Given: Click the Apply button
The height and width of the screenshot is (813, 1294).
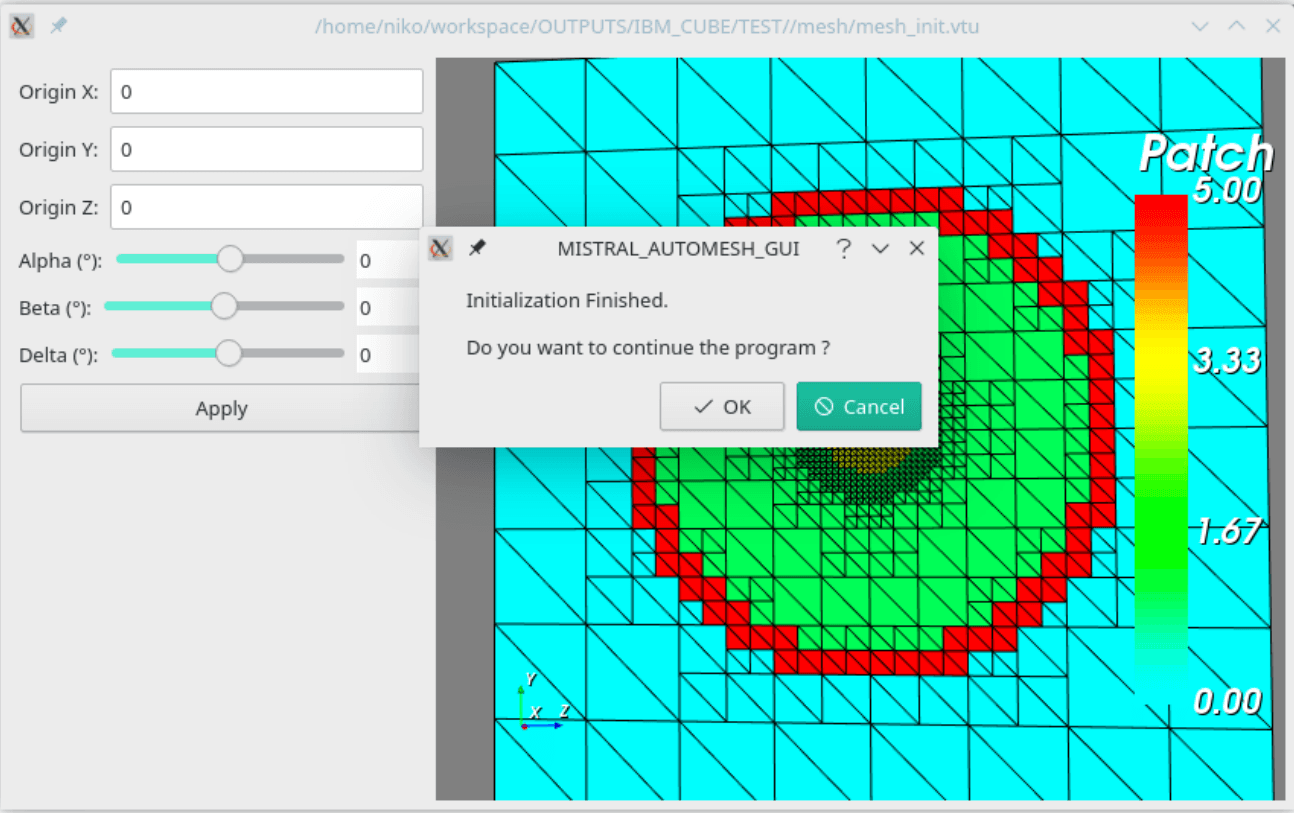Looking at the screenshot, I should click(x=221, y=409).
